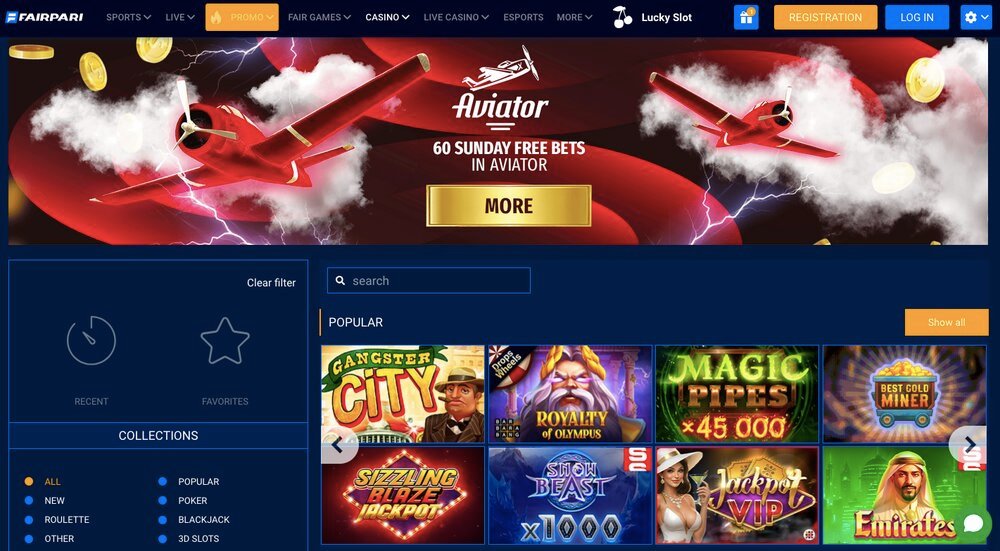This screenshot has height=551, width=1000.
Task: Click the Lucky Slot cherry icon
Action: (x=622, y=17)
